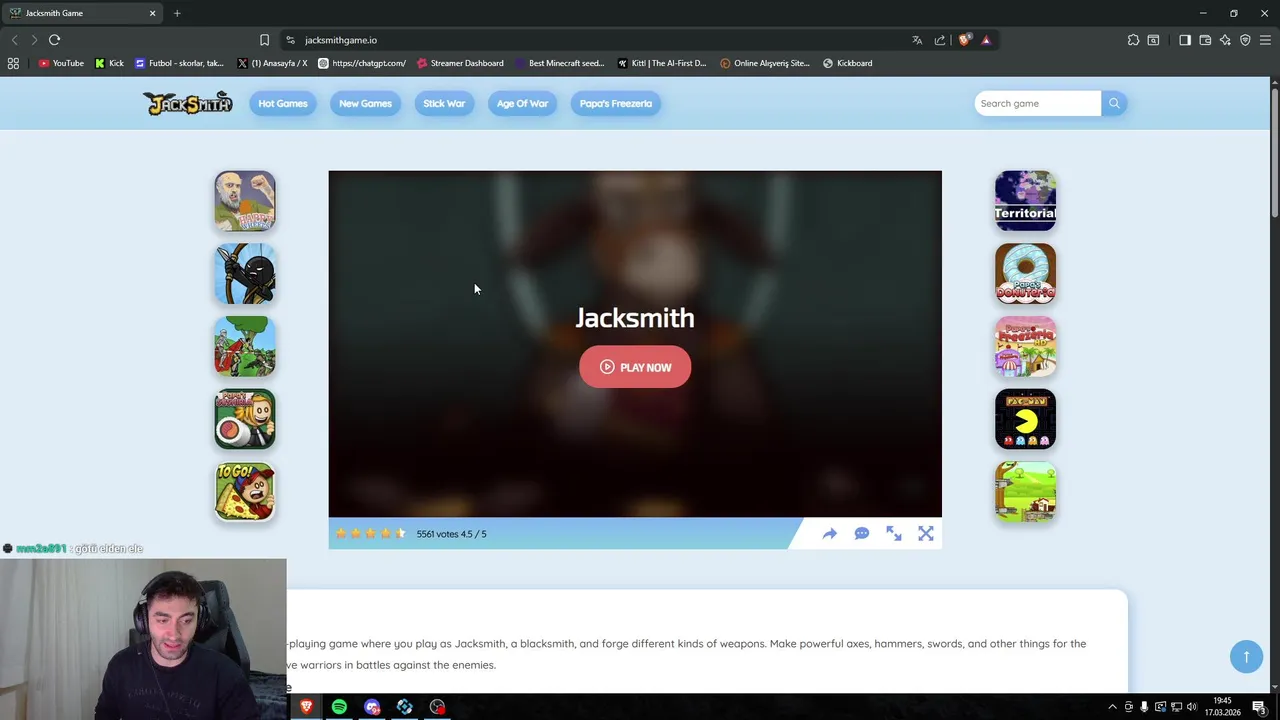The height and width of the screenshot is (720, 1280).
Task: Open the Kittl bookmark
Action: [662, 63]
